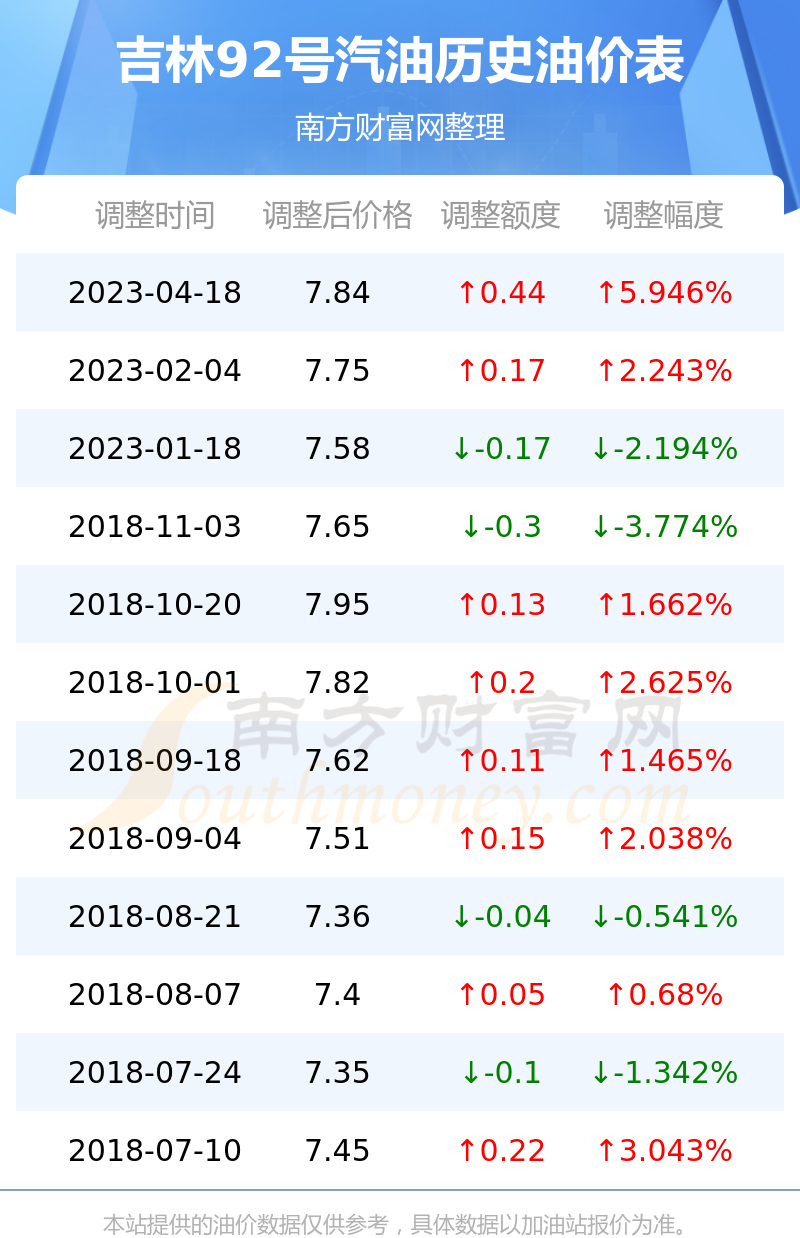Click the 2023-04-18 date cell
Screen dimensions: 800x1238
[x=155, y=293]
